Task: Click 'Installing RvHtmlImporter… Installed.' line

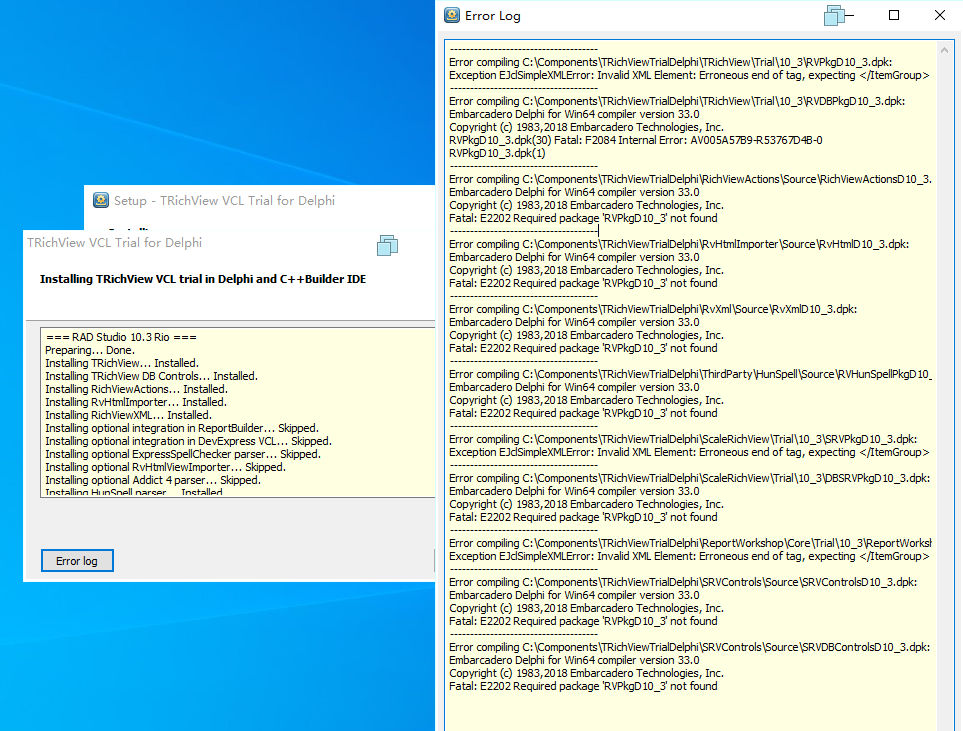Action: point(136,402)
